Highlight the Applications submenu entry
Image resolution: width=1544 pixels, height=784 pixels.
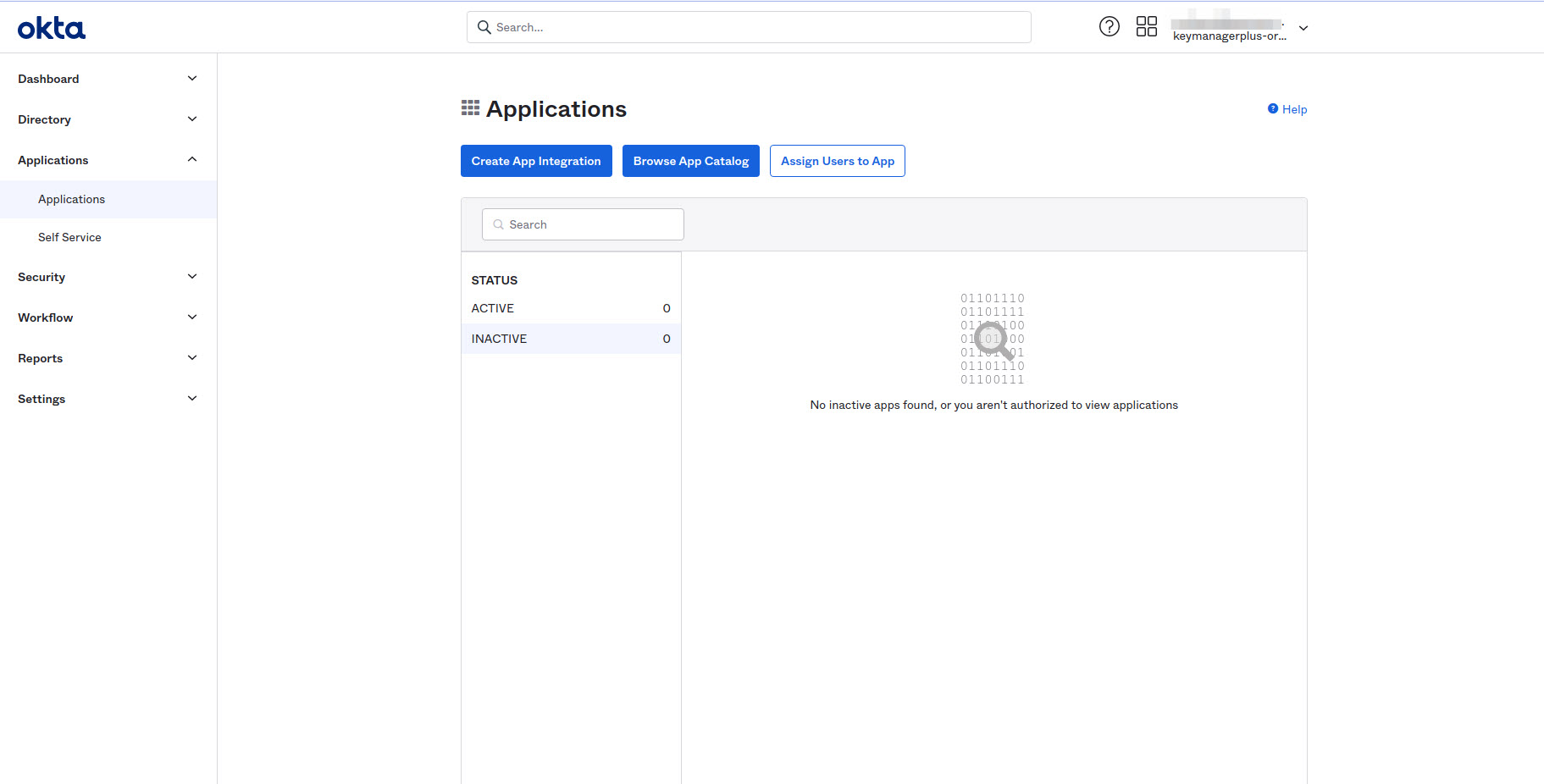click(x=71, y=199)
